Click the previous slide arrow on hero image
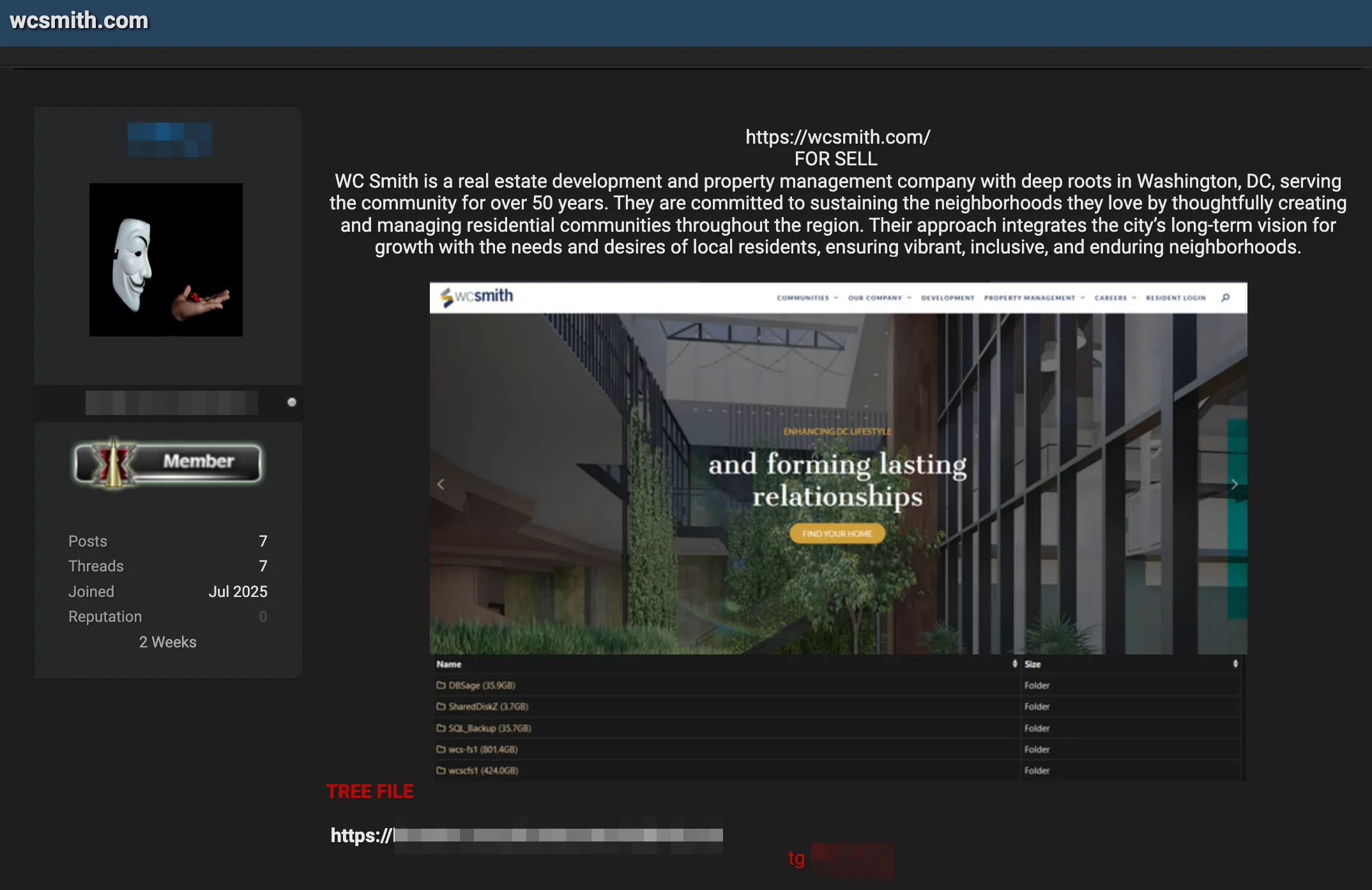1372x890 pixels. [441, 485]
